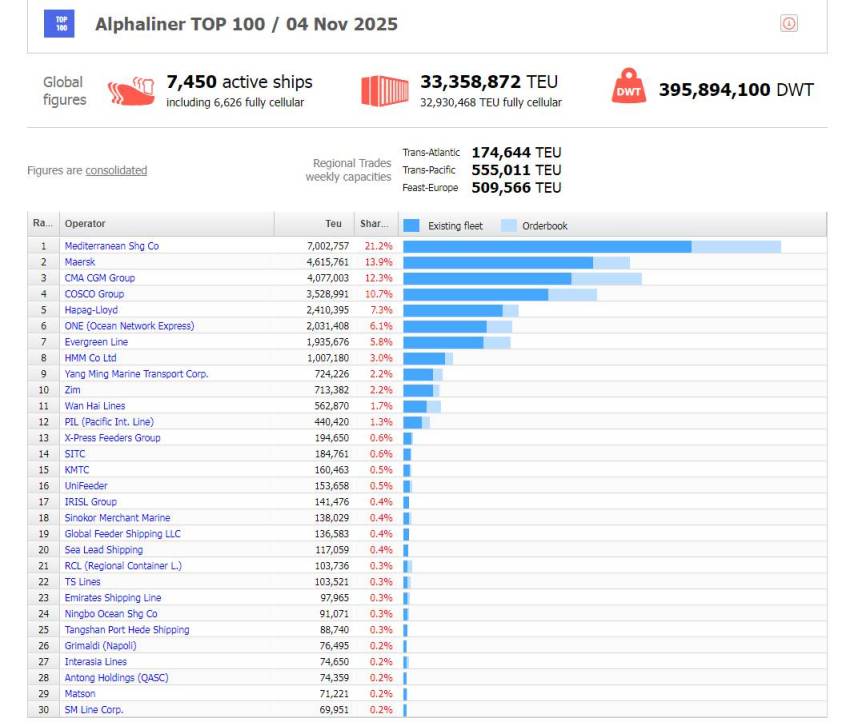The width and height of the screenshot is (854, 726).
Task: Open Mediterranean Shg Co operator link
Action: pos(111,246)
